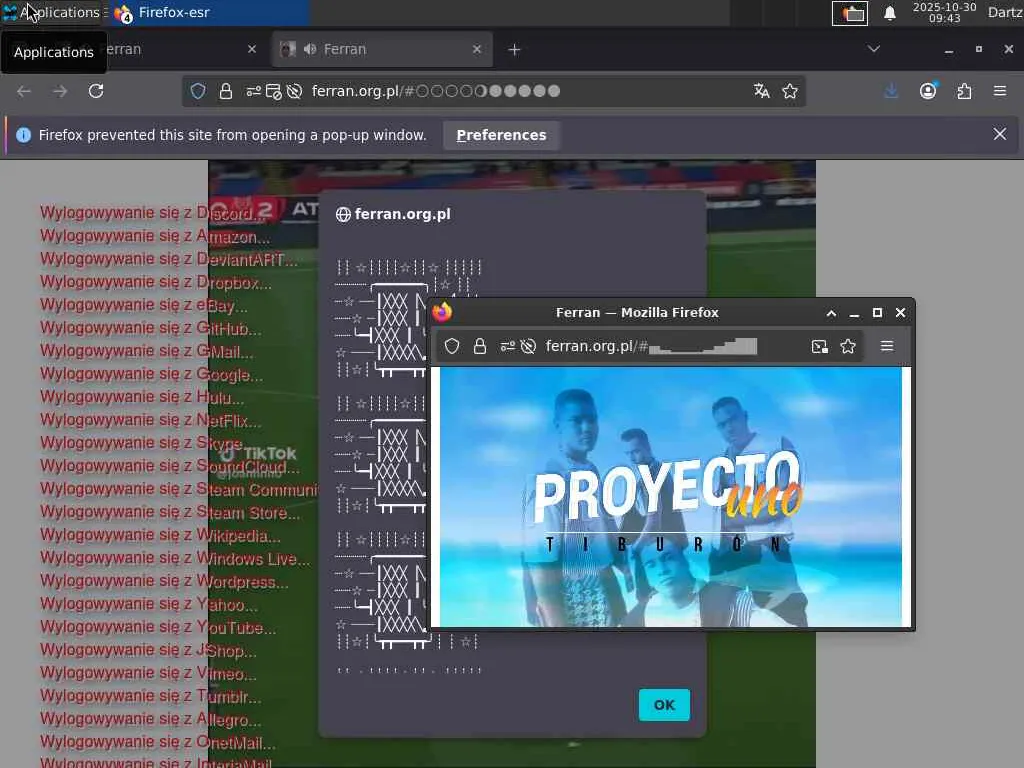Open the Downloads panel
Image resolution: width=1024 pixels, height=768 pixels.
pos(891,91)
